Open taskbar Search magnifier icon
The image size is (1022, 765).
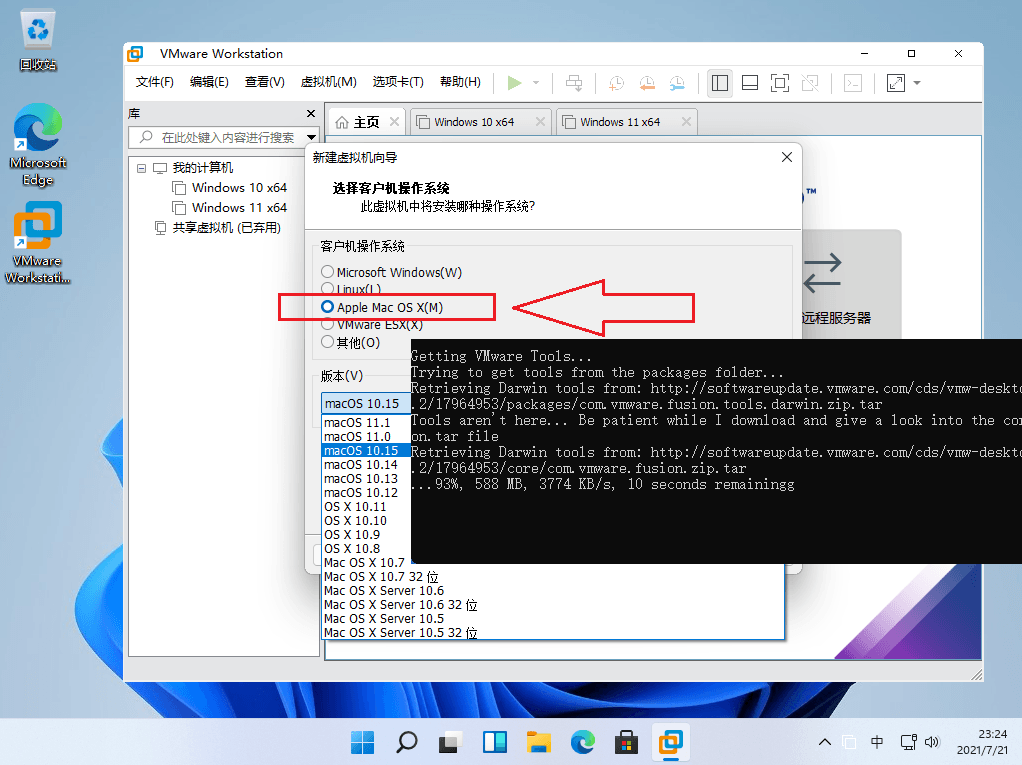407,742
